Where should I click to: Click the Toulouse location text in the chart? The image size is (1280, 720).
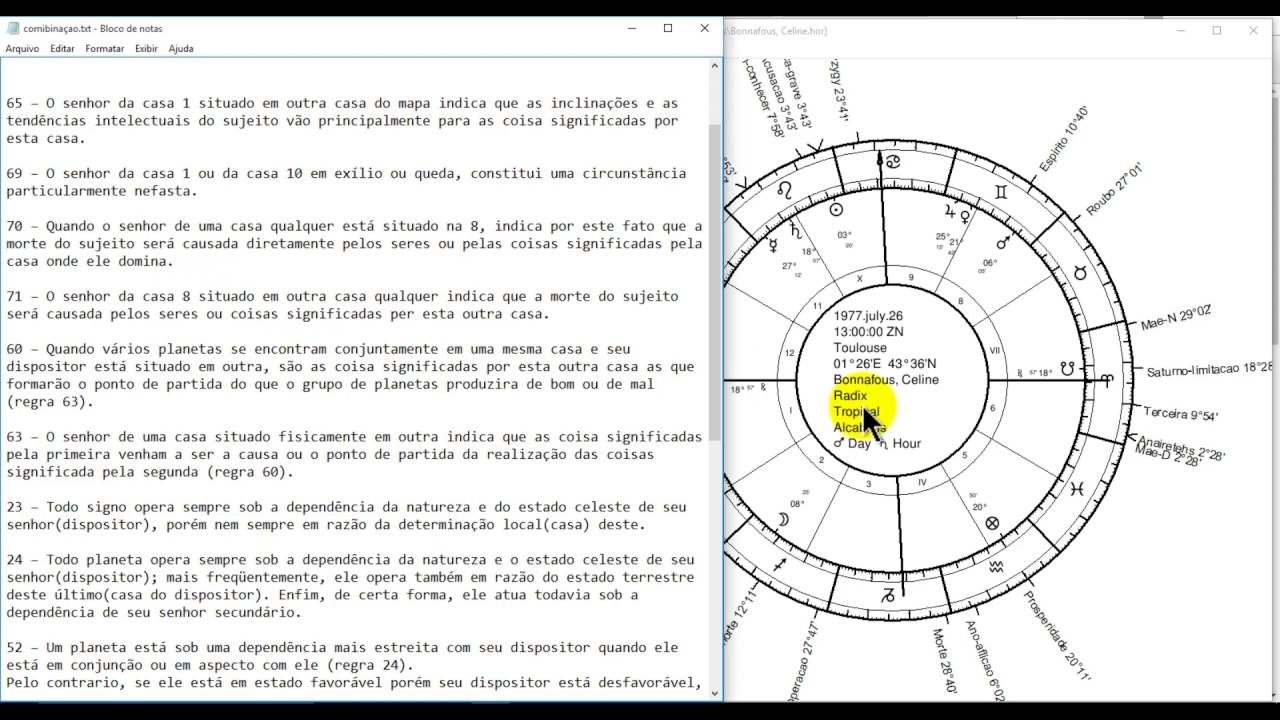(860, 348)
